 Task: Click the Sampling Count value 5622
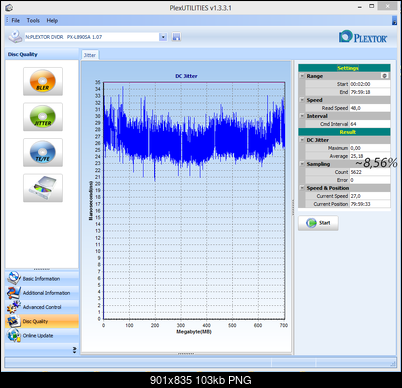tap(370, 172)
